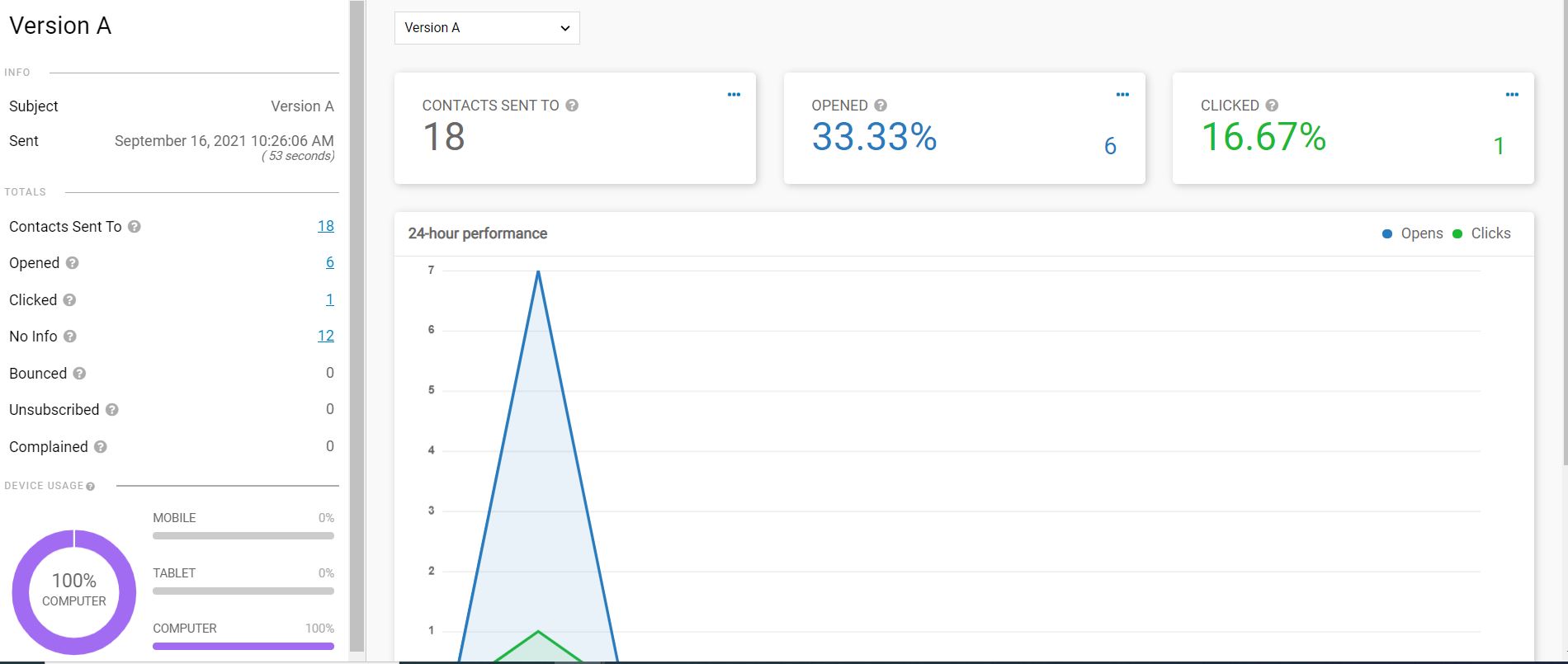Click help icon beside Contacts Sent To total
1568x664 pixels.
[x=135, y=227]
